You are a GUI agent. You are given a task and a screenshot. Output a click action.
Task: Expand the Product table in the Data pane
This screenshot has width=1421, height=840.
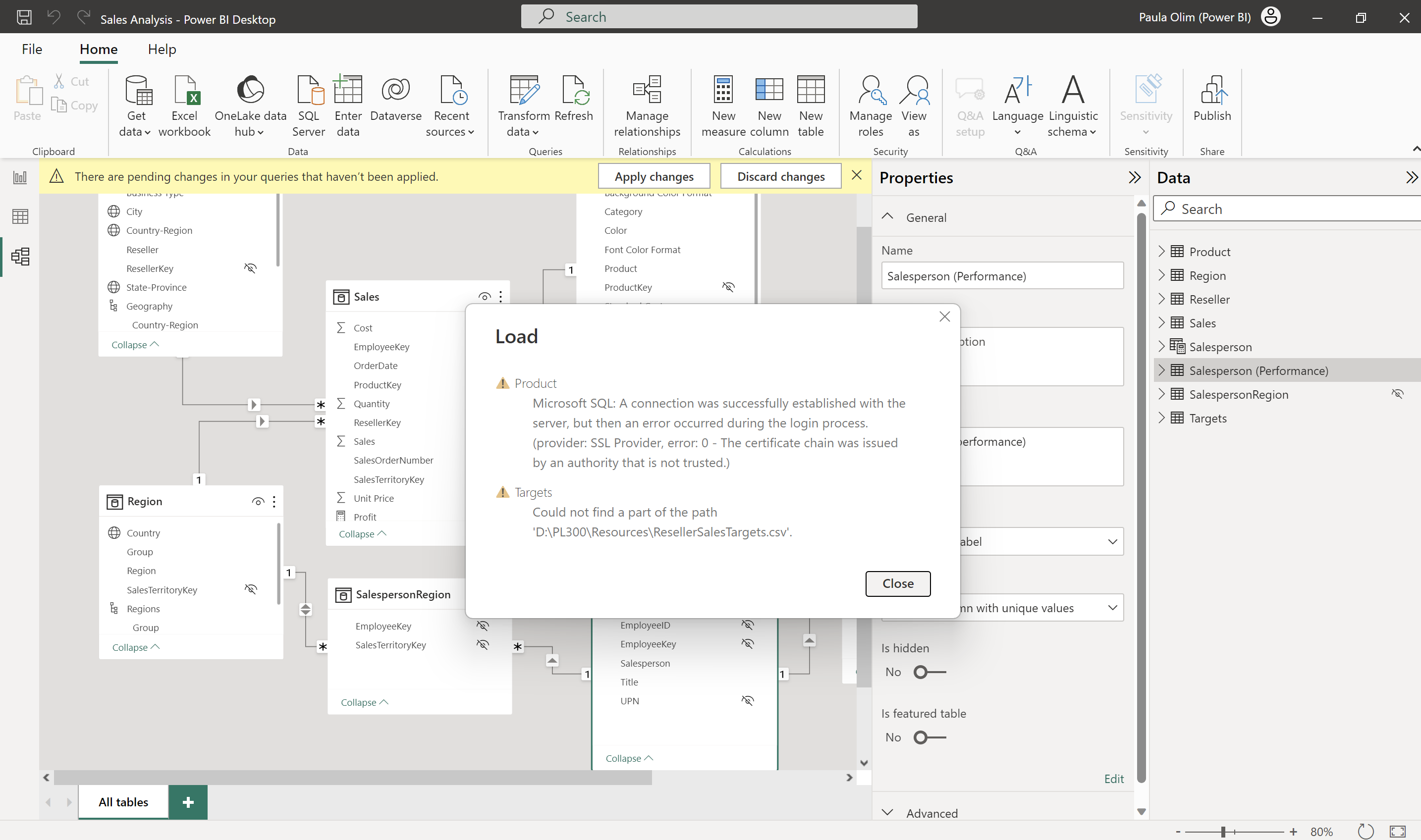tap(1161, 251)
